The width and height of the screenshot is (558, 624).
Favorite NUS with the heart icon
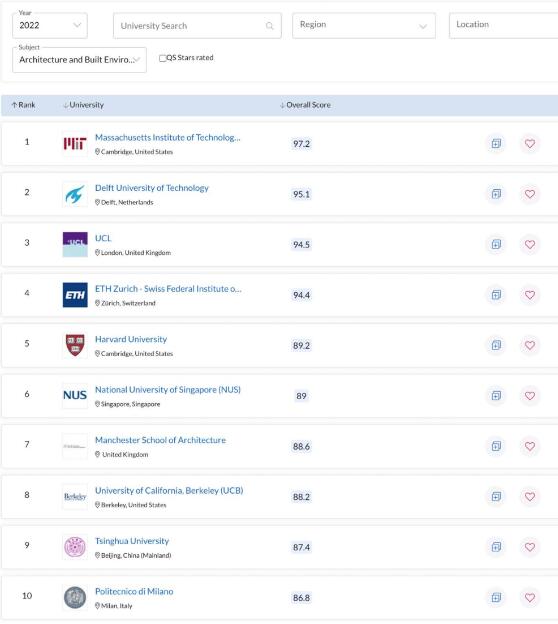(530, 396)
